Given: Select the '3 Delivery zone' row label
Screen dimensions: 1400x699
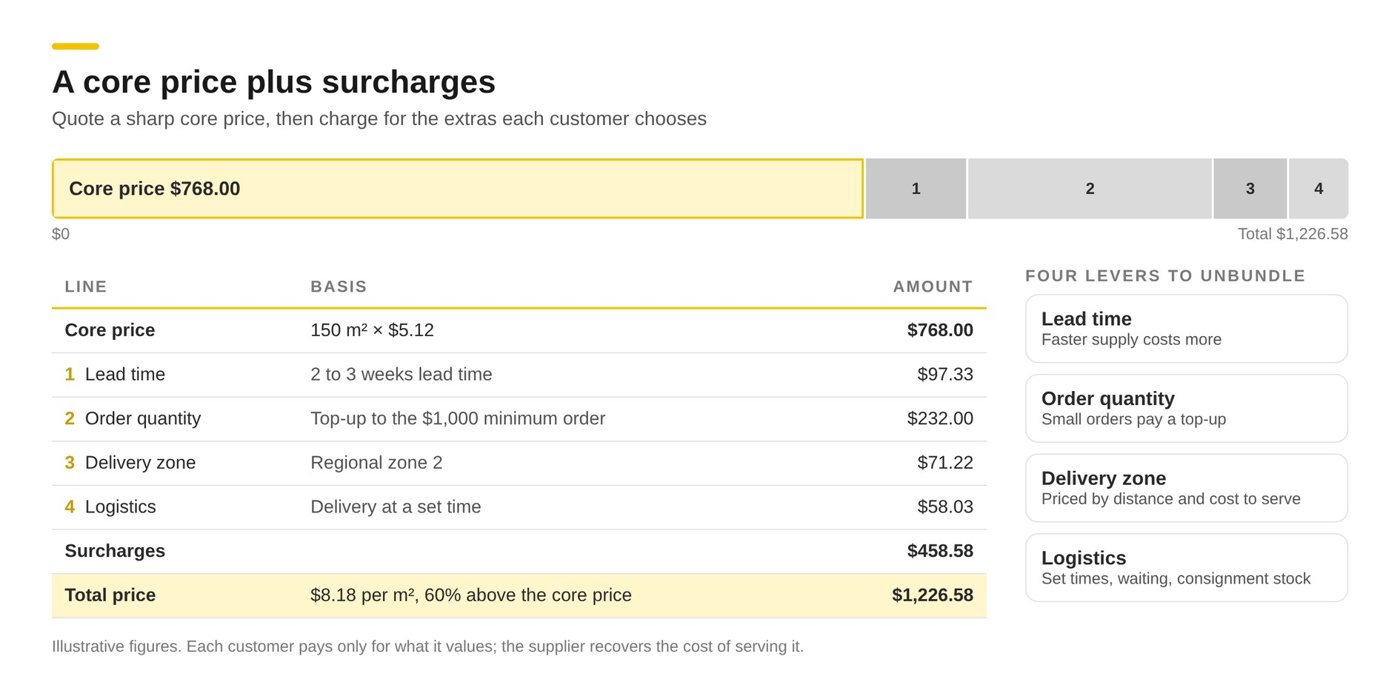Looking at the screenshot, I should point(130,462).
